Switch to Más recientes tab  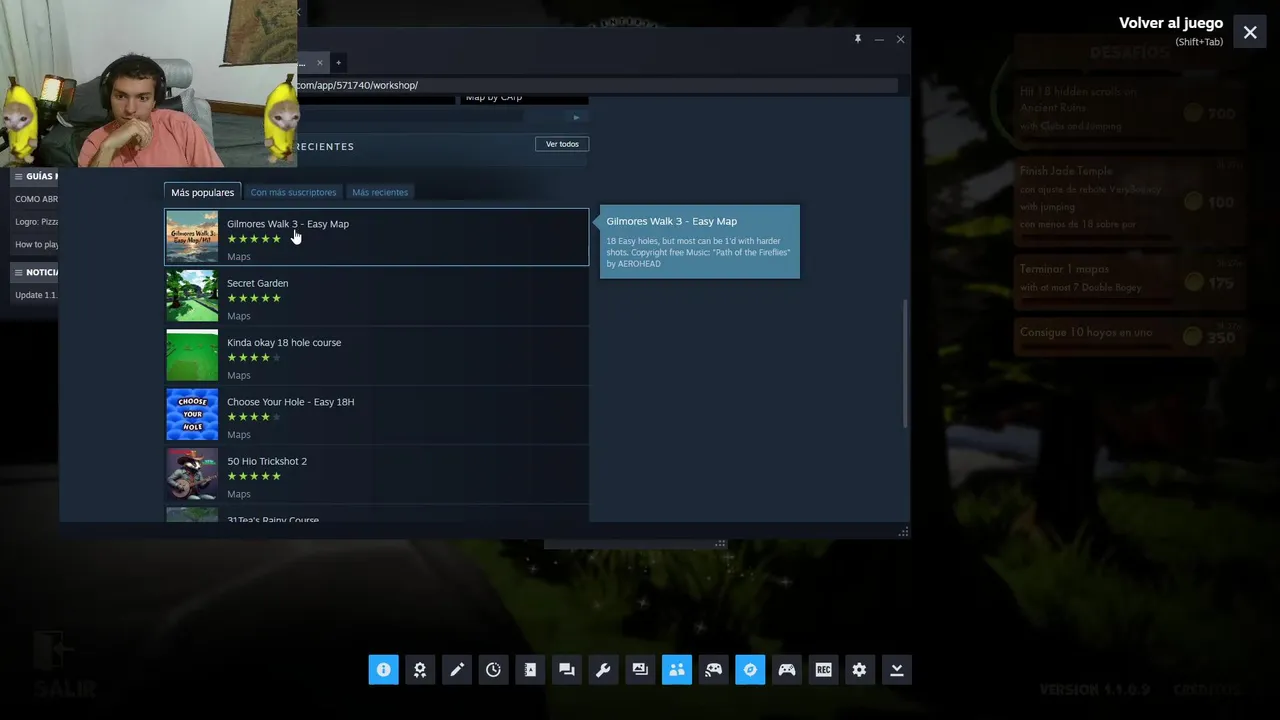[x=380, y=192]
